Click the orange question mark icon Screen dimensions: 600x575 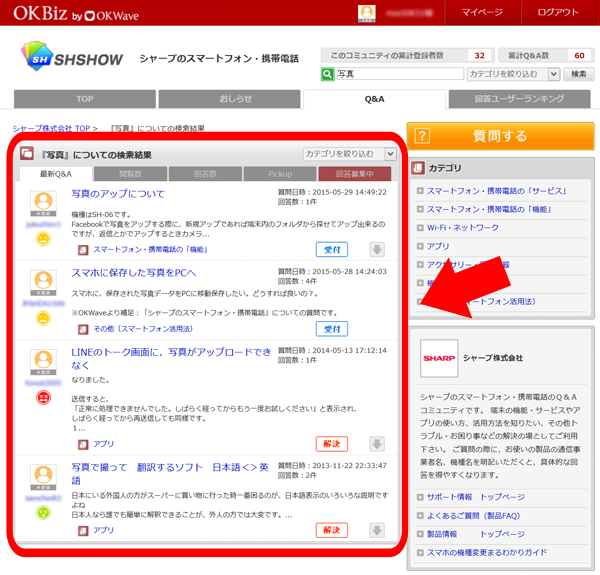[x=421, y=136]
